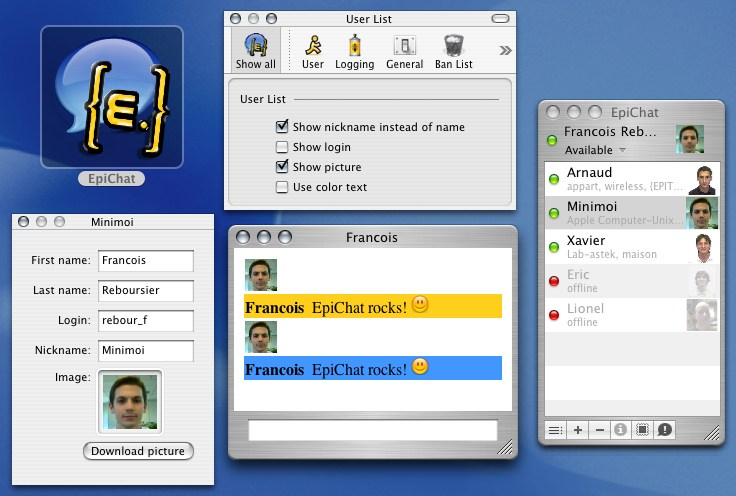Image resolution: width=736 pixels, height=496 pixels.
Task: Click the Nickname field
Action: (146, 351)
